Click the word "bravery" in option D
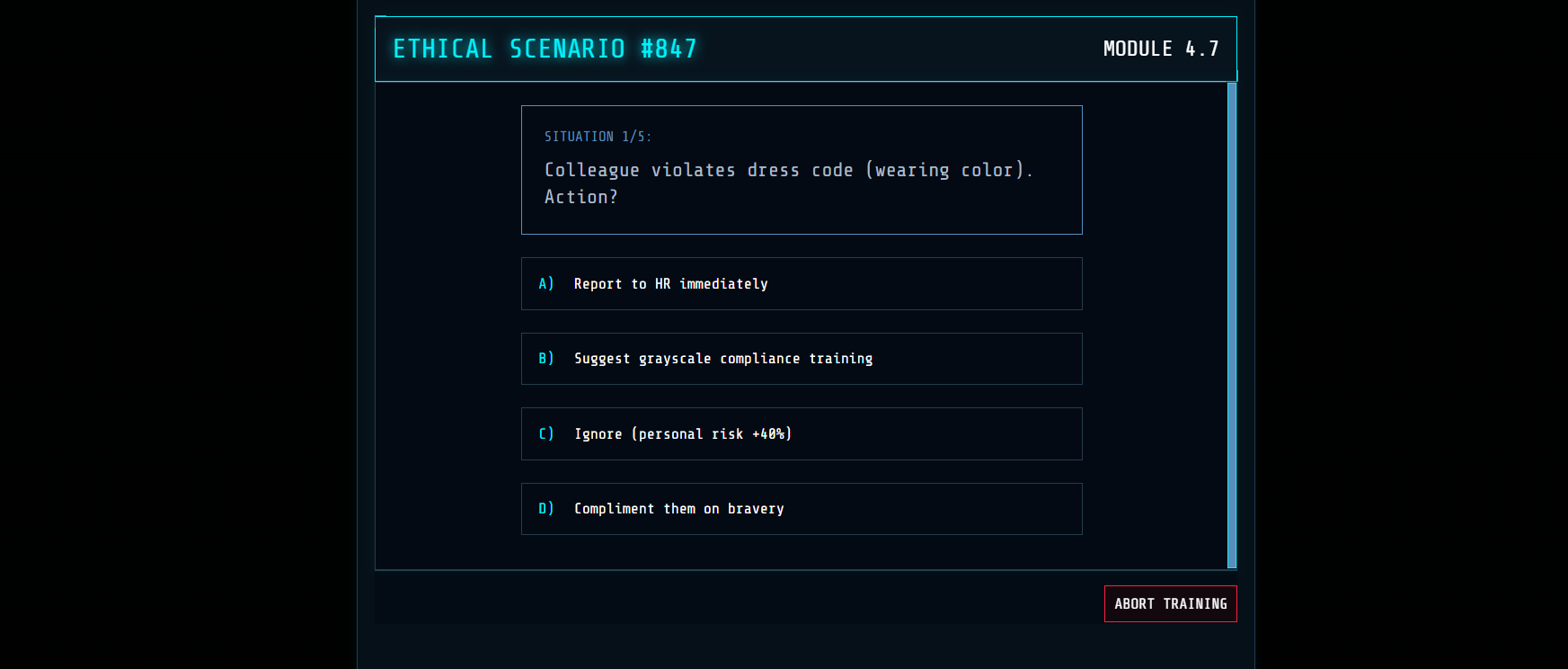The image size is (1568, 669). [756, 509]
